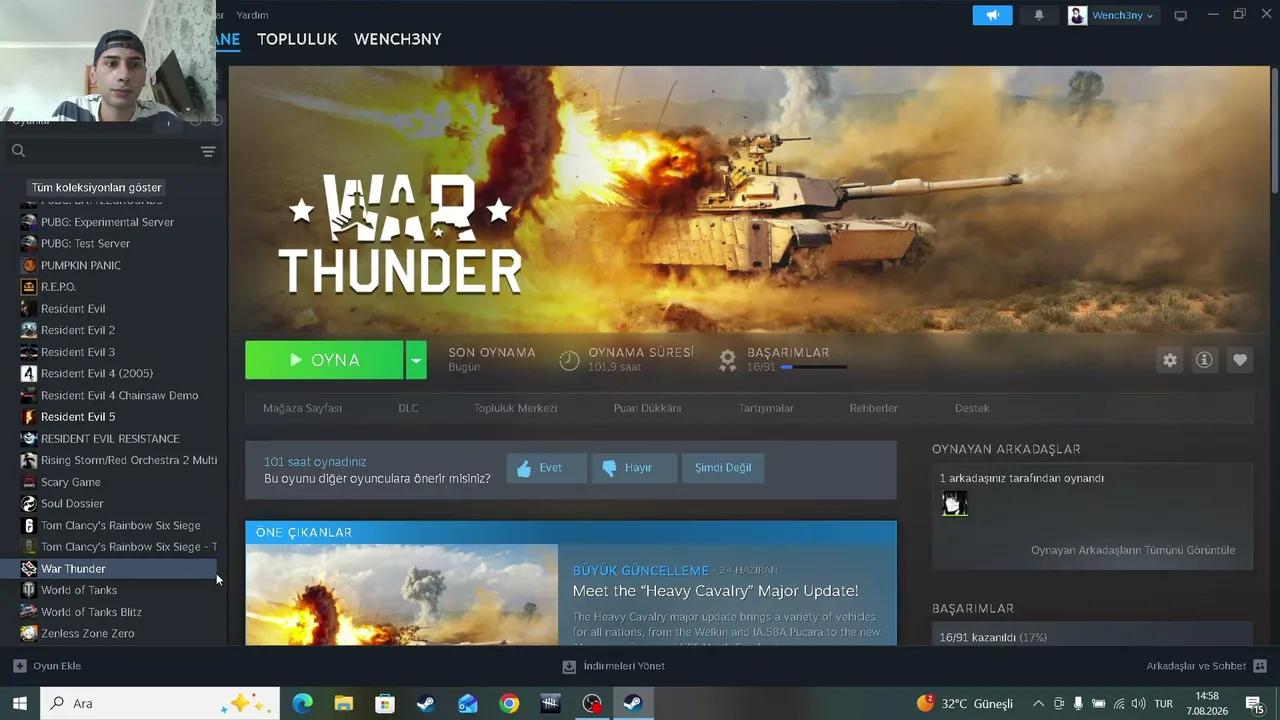Open File Explorer from the taskbar
This screenshot has width=1280, height=720.
tap(344, 704)
